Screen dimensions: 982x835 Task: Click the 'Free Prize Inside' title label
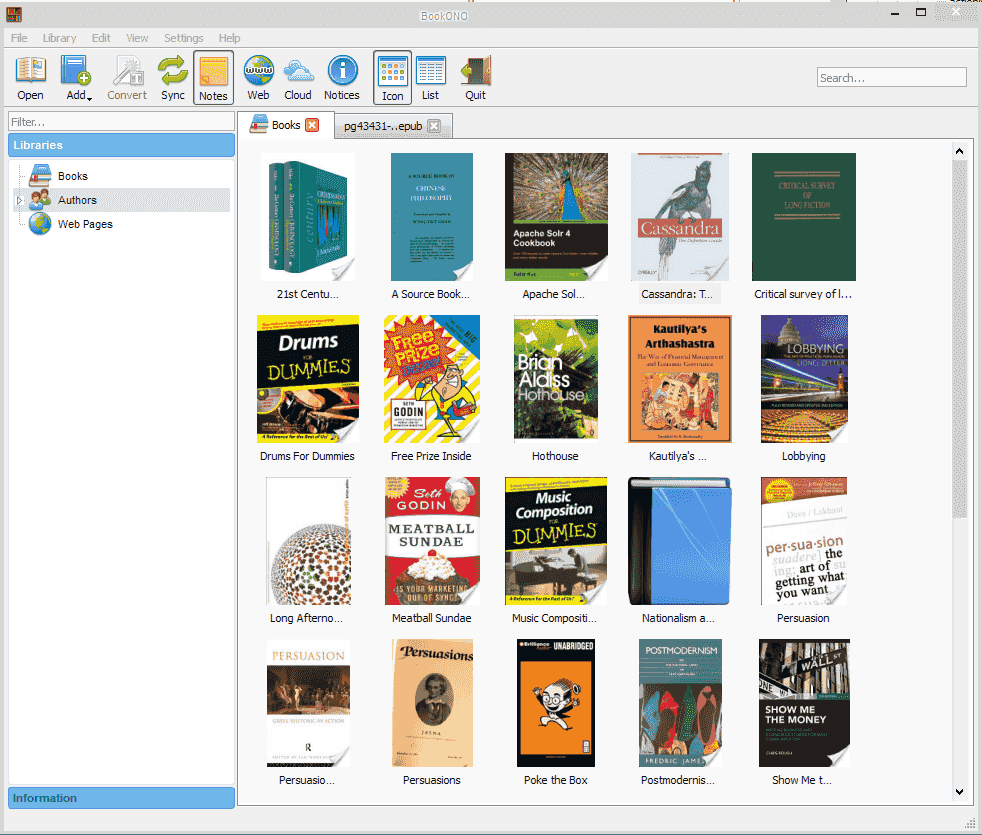(432, 456)
